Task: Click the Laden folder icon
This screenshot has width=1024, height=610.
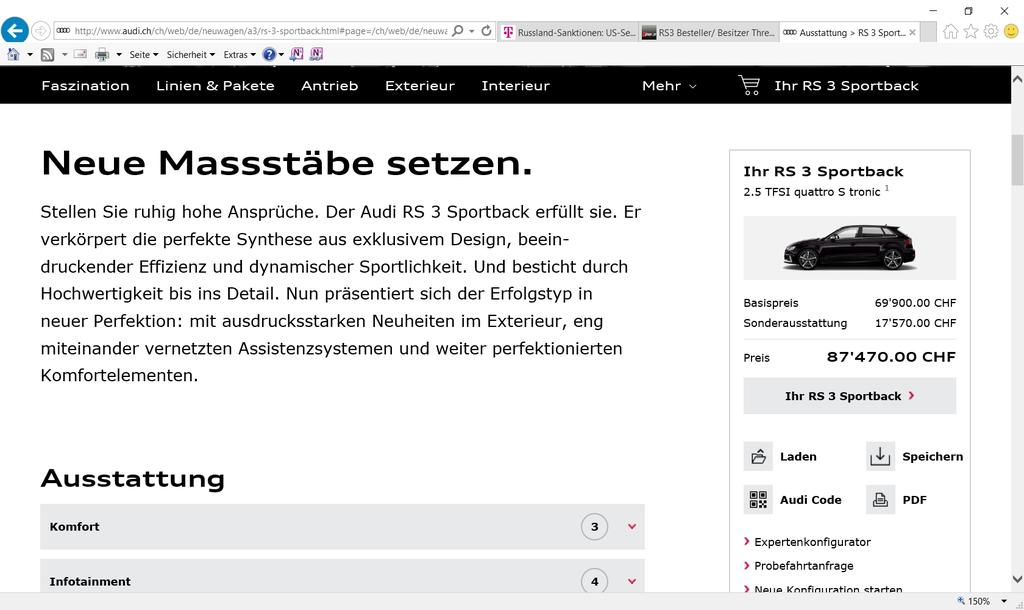Action: [758, 456]
